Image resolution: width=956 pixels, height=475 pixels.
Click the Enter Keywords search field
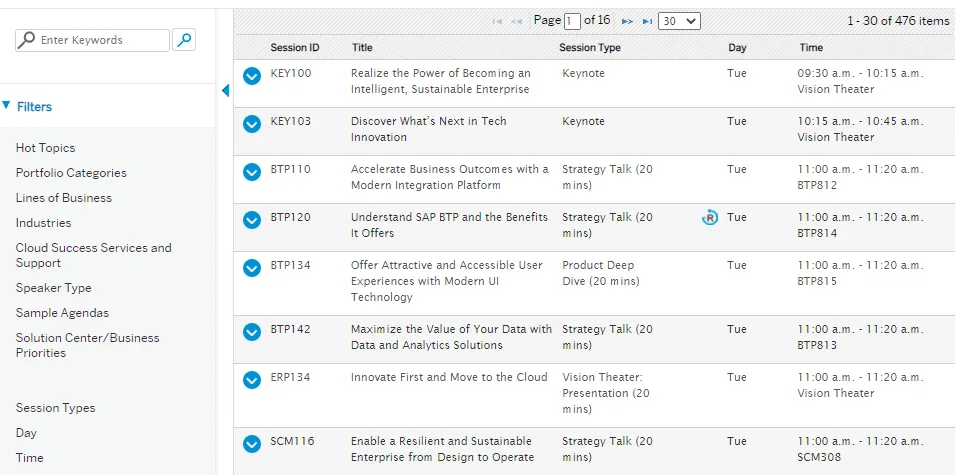point(93,40)
